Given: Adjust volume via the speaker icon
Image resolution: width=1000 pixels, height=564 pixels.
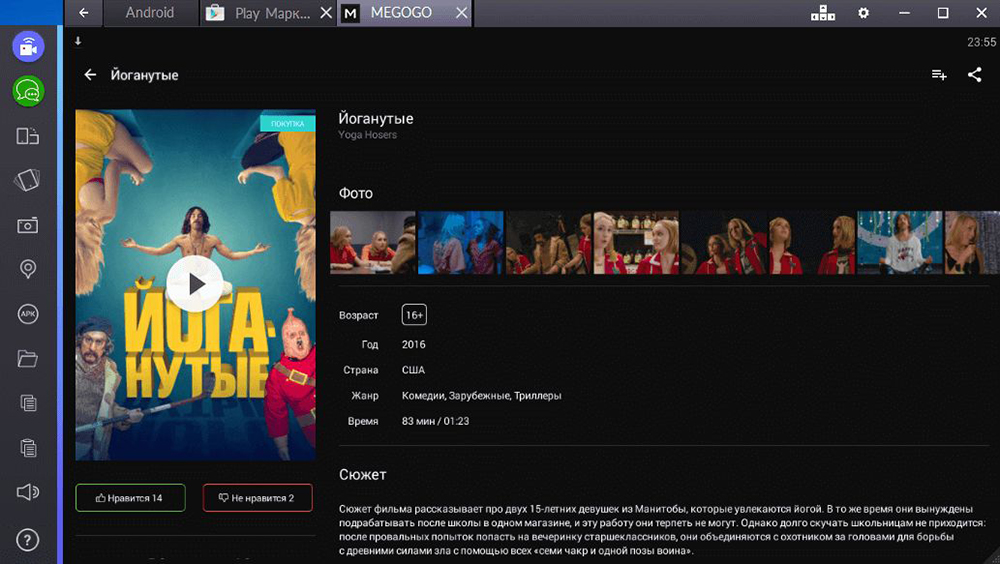Looking at the screenshot, I should click(x=27, y=492).
